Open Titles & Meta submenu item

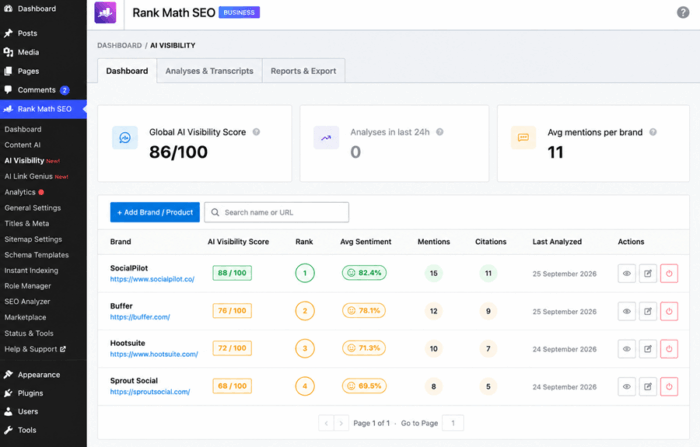click(27, 223)
